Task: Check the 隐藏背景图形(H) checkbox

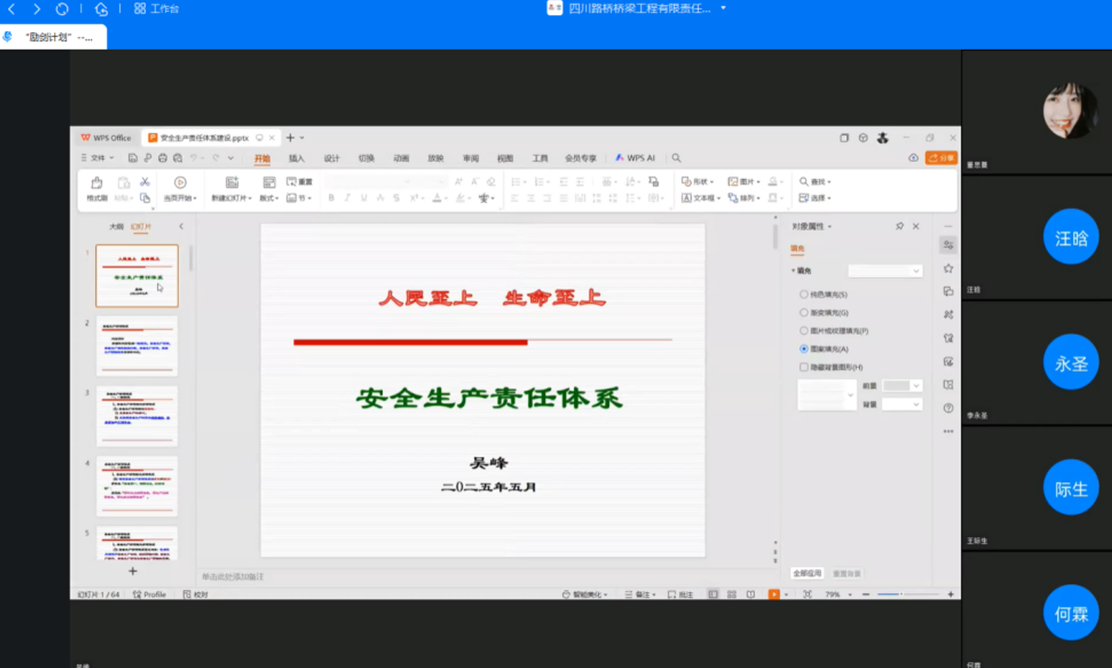Action: coord(804,367)
